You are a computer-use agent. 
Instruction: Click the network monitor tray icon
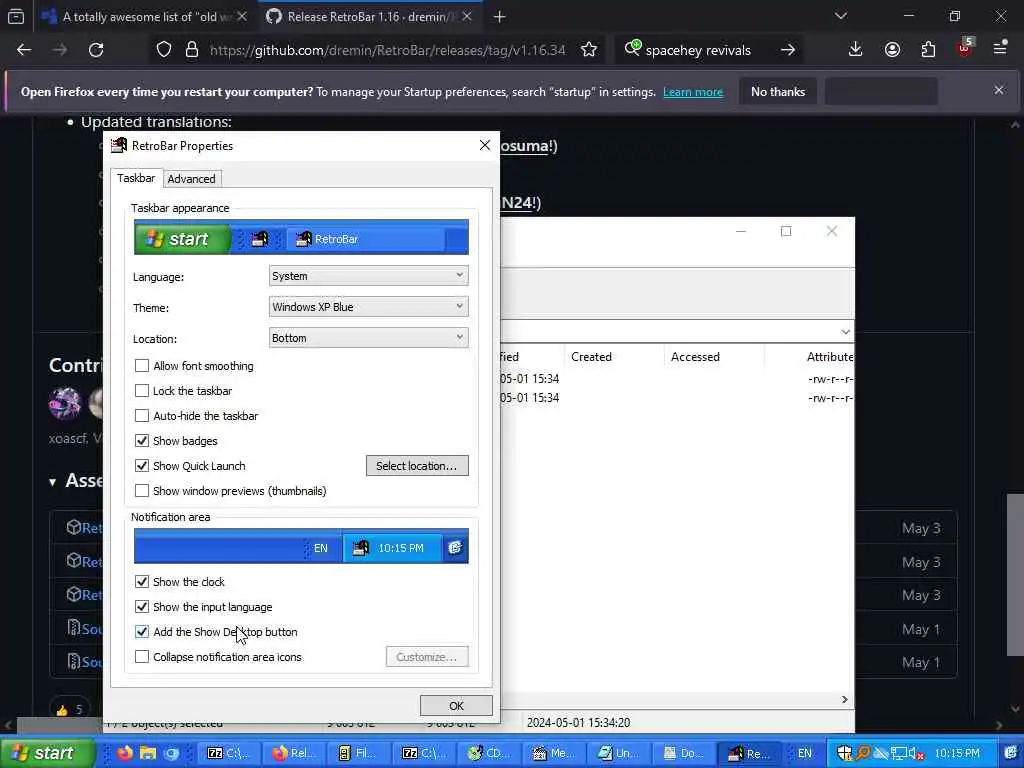[900, 754]
